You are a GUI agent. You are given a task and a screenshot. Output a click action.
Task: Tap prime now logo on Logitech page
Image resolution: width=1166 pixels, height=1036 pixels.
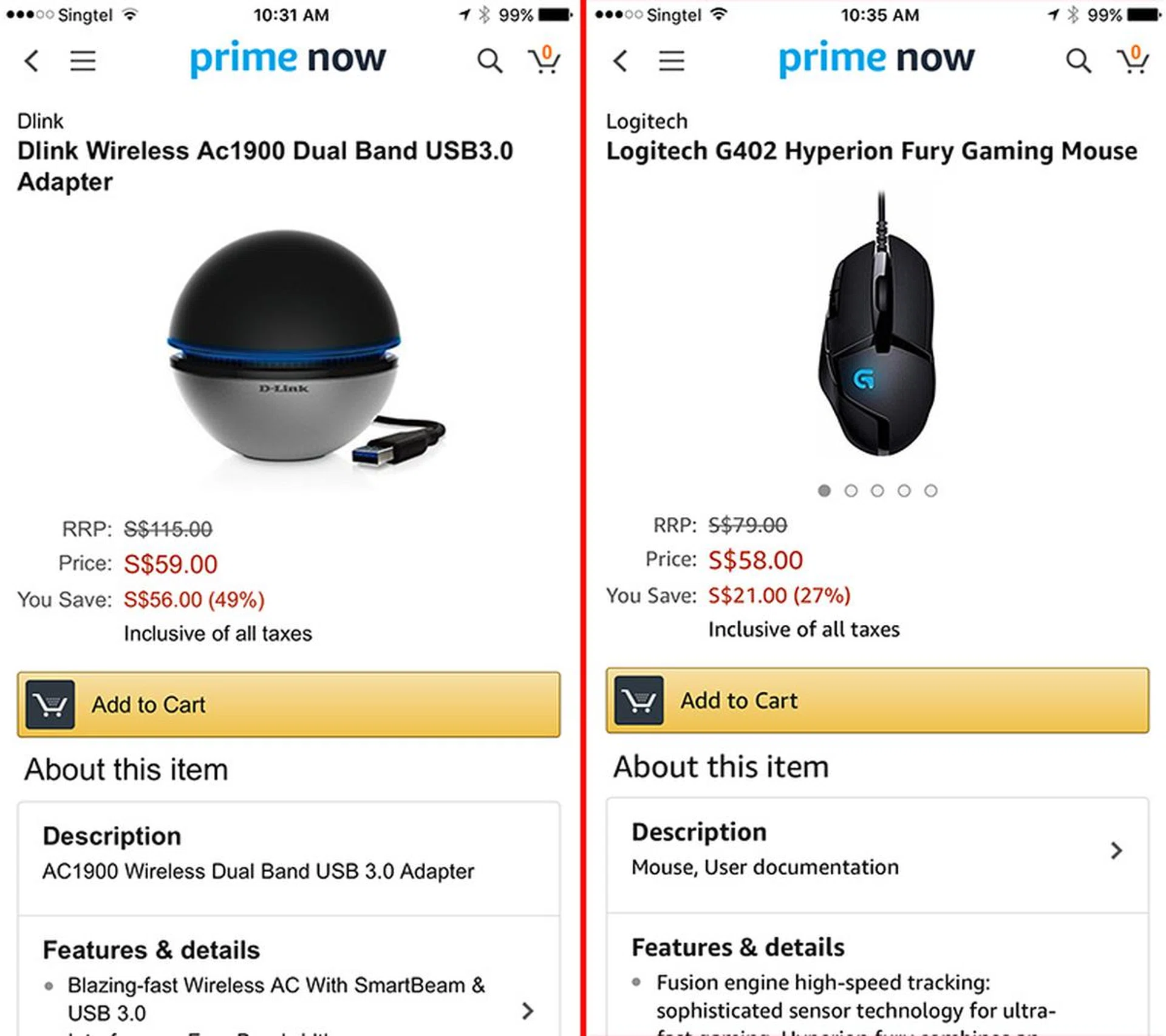(876, 59)
